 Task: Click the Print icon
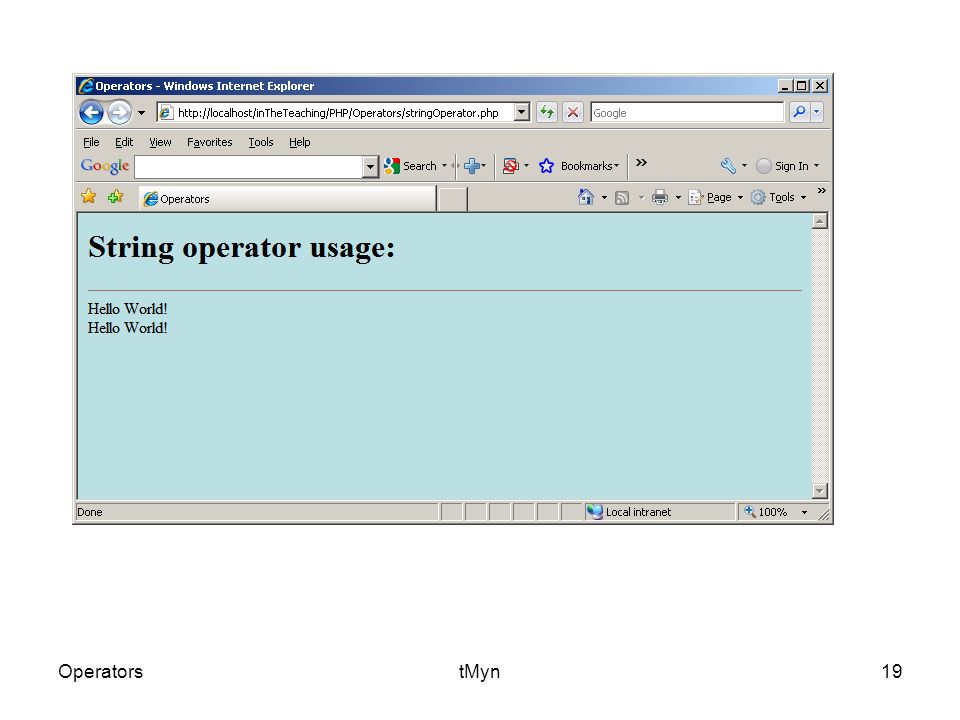[x=659, y=197]
